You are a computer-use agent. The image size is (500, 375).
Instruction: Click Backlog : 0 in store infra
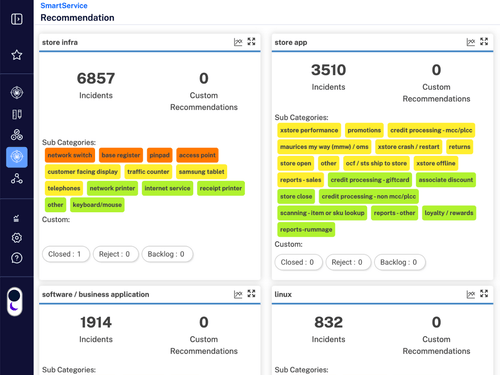coord(167,254)
